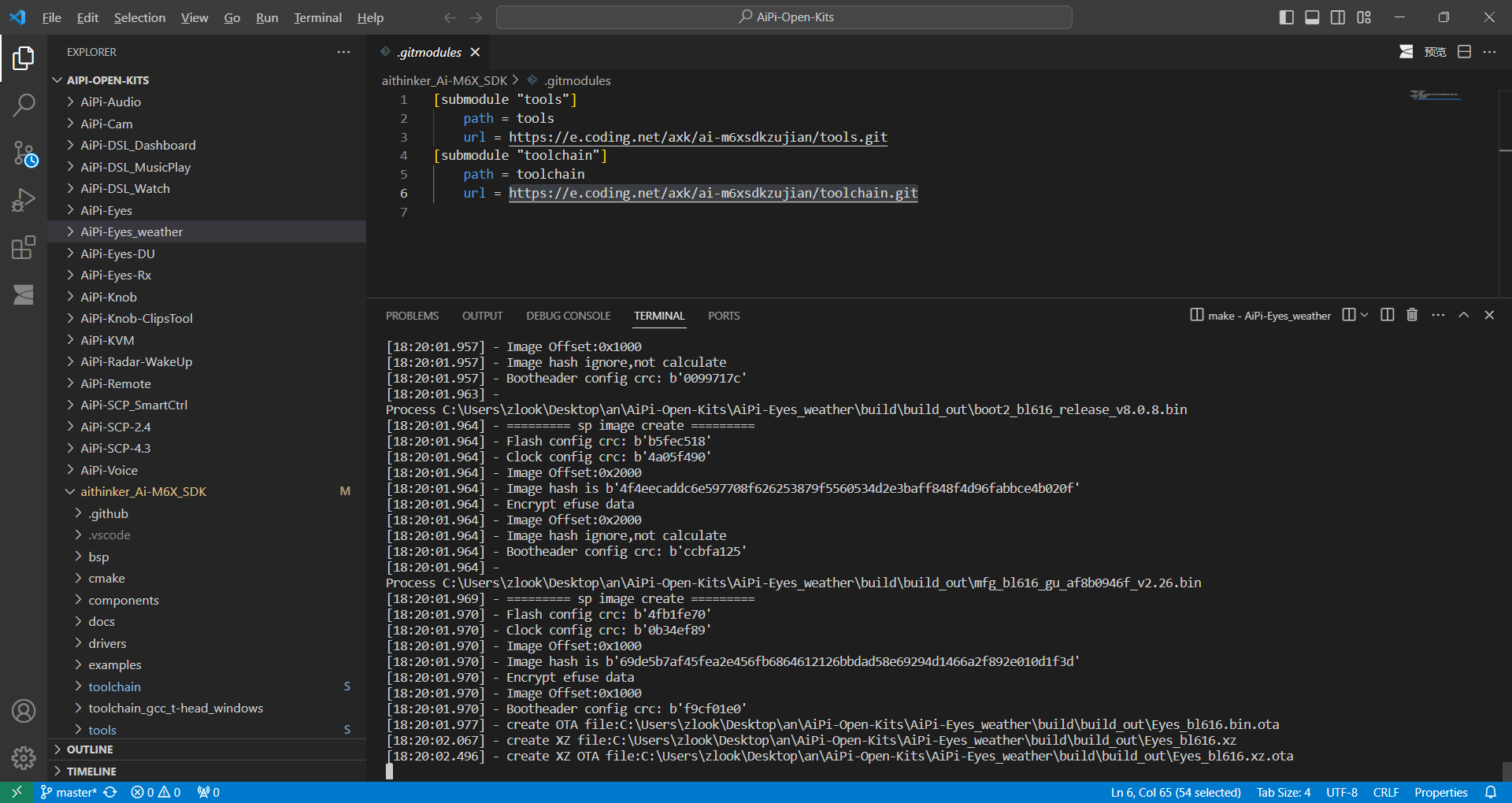This screenshot has width=1512, height=803.
Task: Expand the TIMELINE section
Action: (206, 772)
